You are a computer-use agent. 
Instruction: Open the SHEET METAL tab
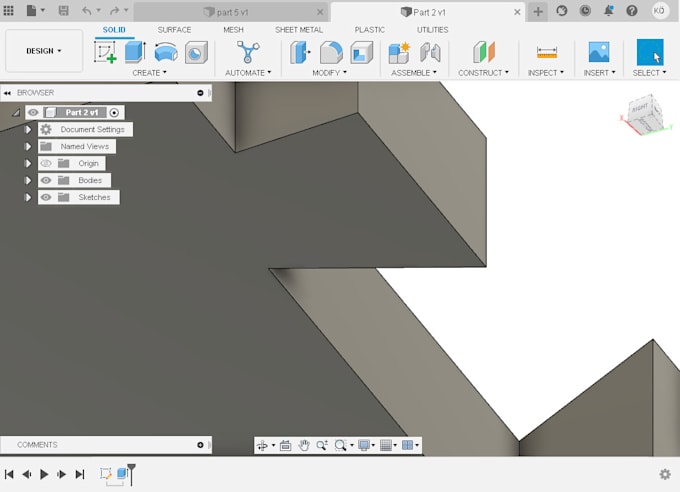coord(299,30)
